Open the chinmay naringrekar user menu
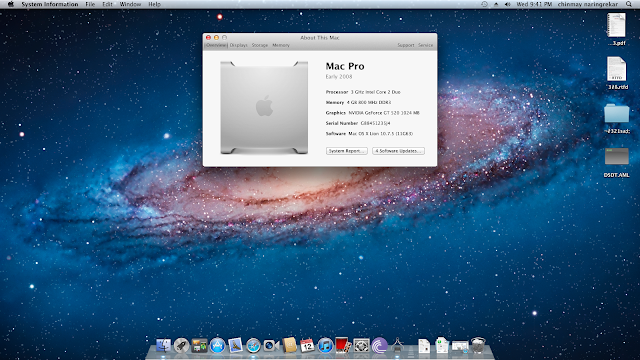640x360 pixels. 588,4
